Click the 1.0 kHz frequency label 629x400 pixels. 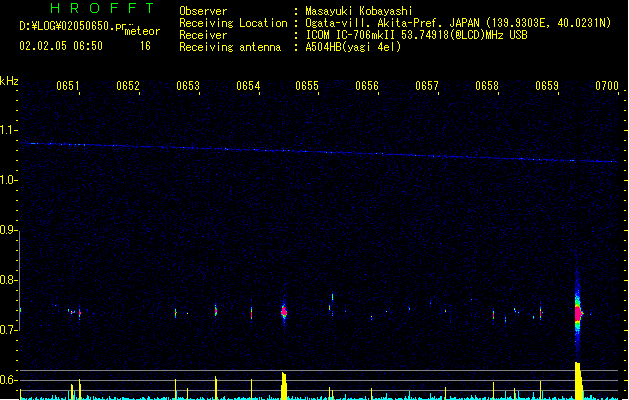[9, 180]
